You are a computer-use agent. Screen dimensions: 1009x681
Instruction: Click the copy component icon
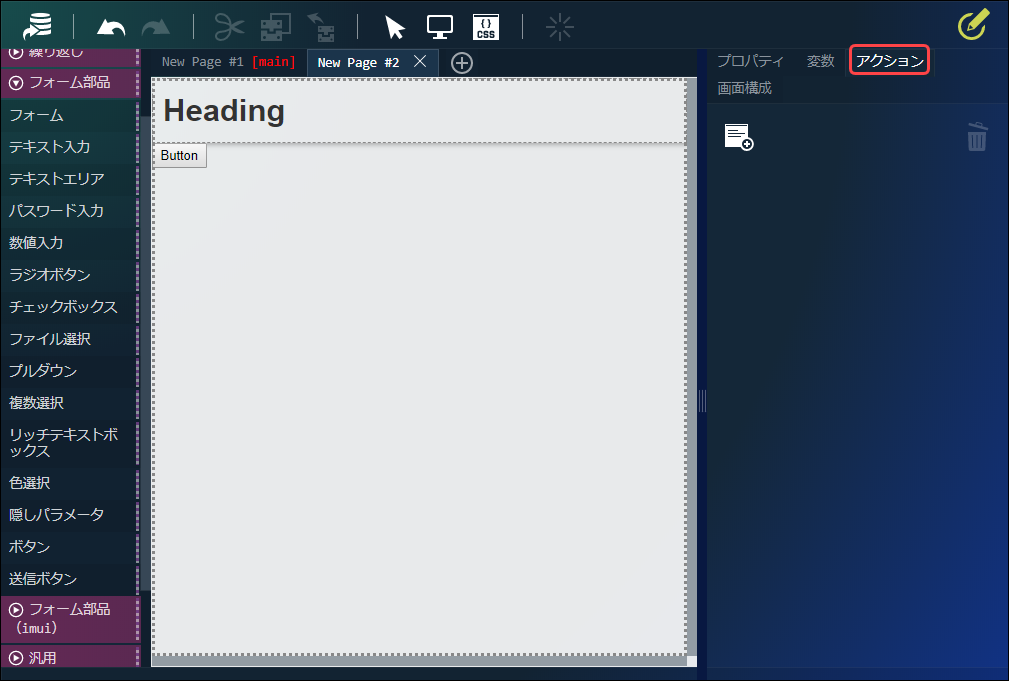click(275, 26)
